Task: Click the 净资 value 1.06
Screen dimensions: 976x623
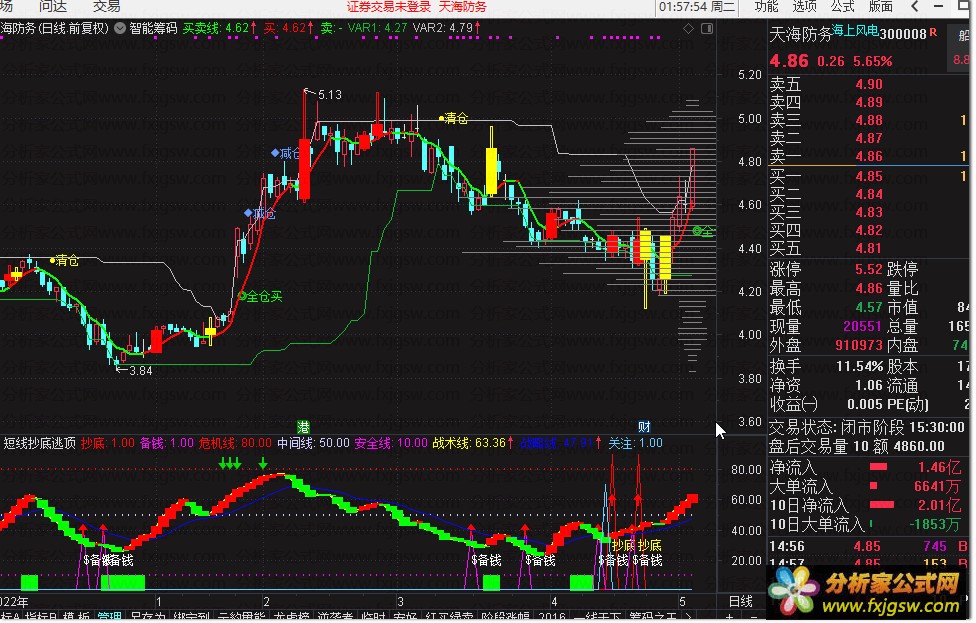Action: click(x=869, y=385)
